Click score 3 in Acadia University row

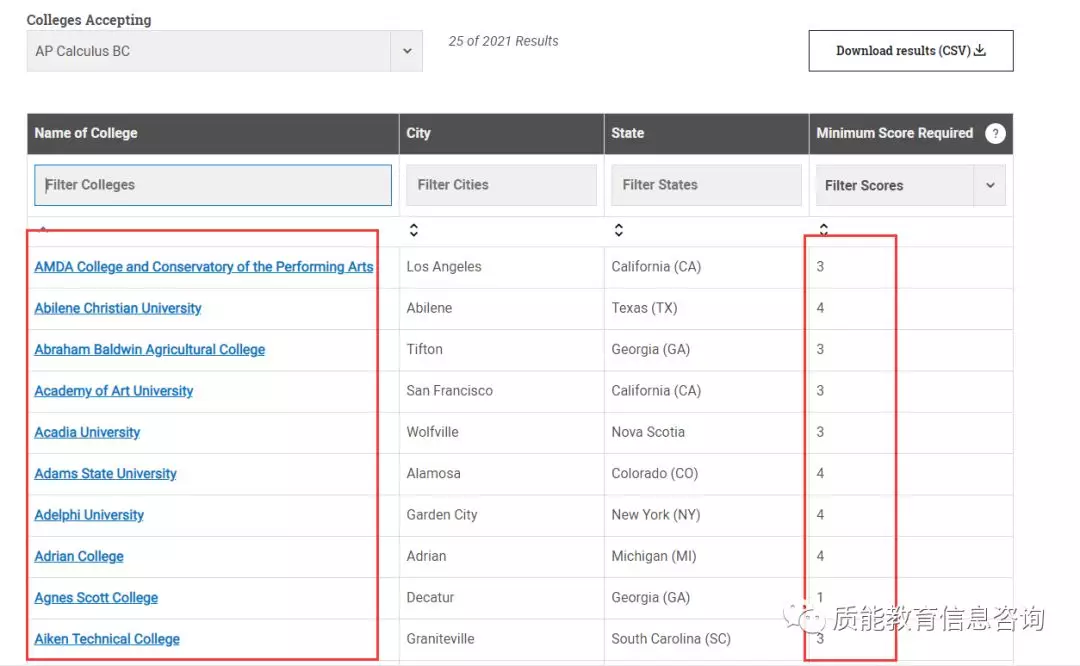coord(820,432)
